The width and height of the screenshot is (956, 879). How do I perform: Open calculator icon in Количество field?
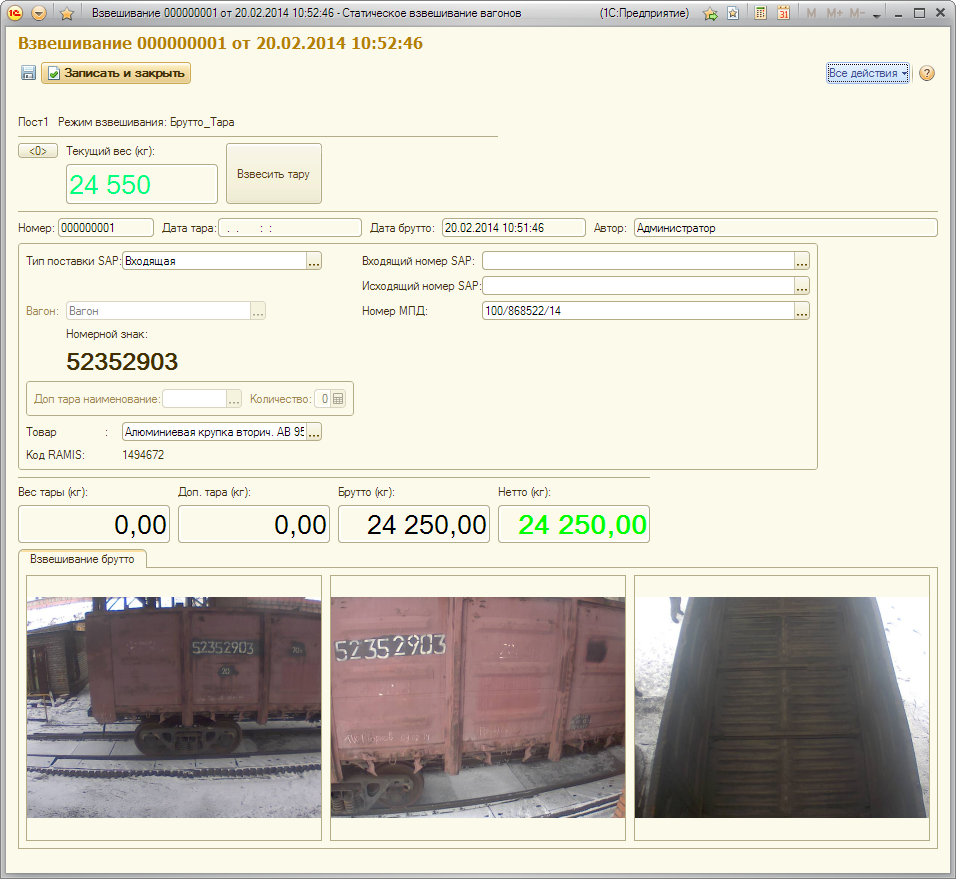(338, 398)
